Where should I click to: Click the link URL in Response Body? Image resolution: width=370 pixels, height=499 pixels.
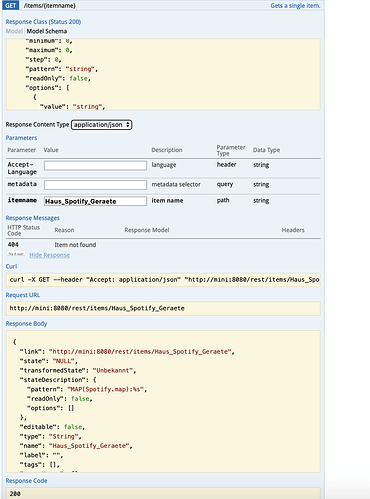click(140, 352)
